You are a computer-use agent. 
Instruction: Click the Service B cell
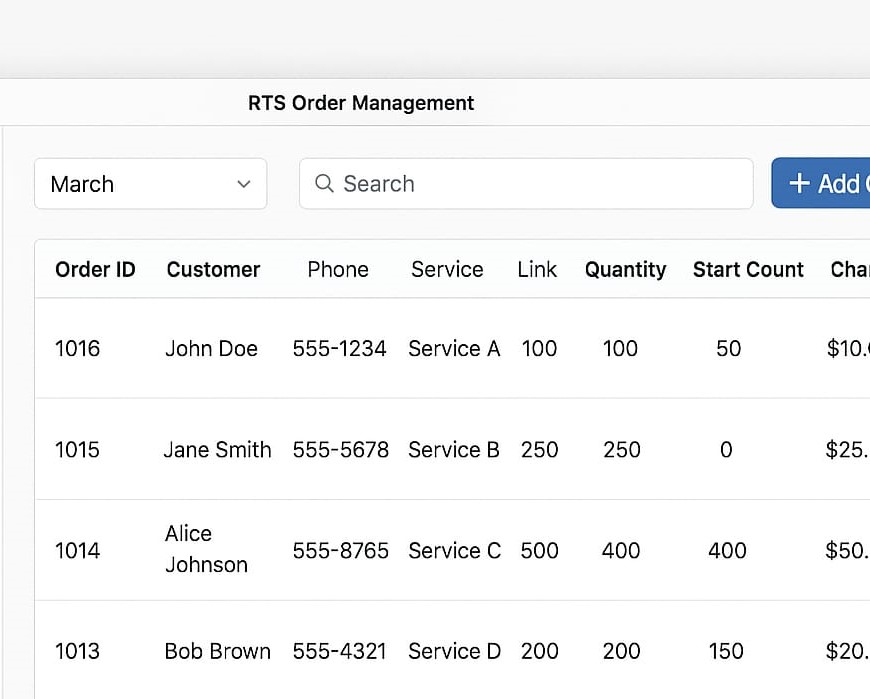tap(454, 450)
